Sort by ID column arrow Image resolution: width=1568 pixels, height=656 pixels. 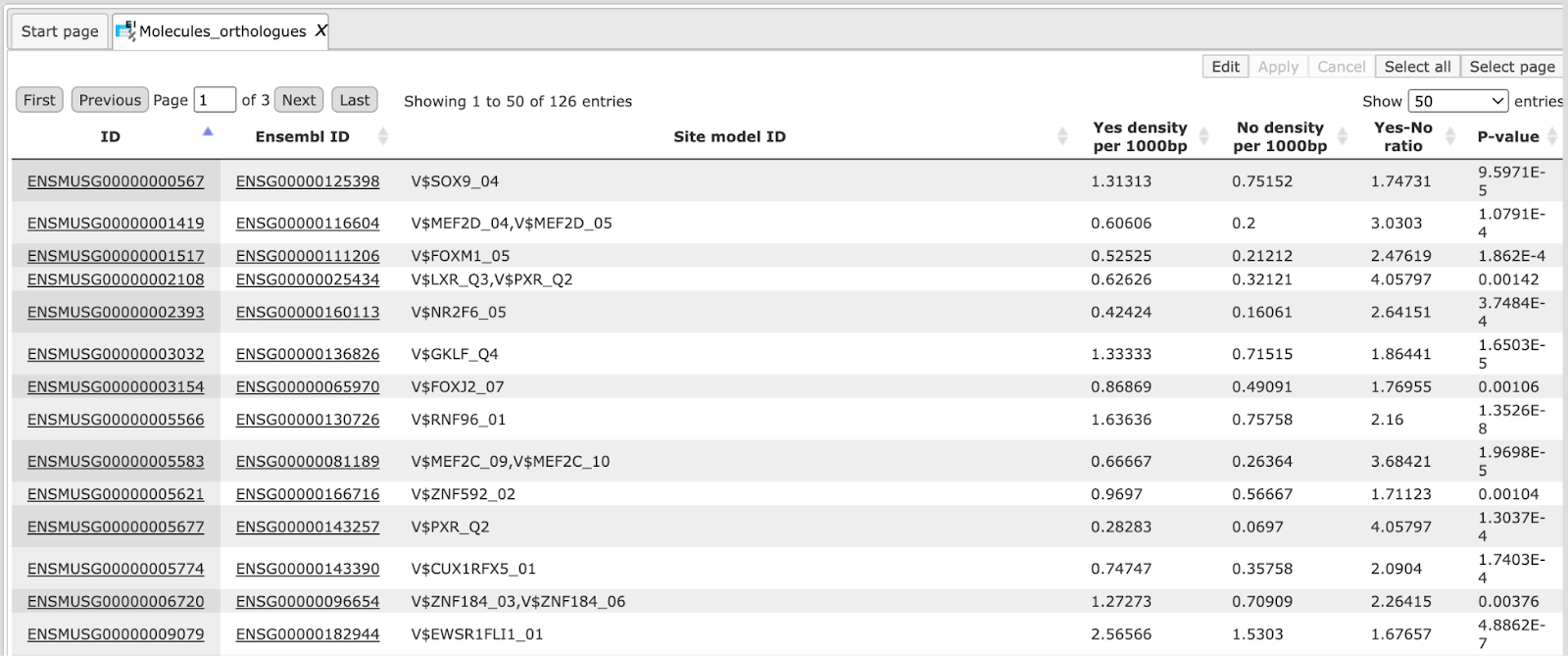208,131
